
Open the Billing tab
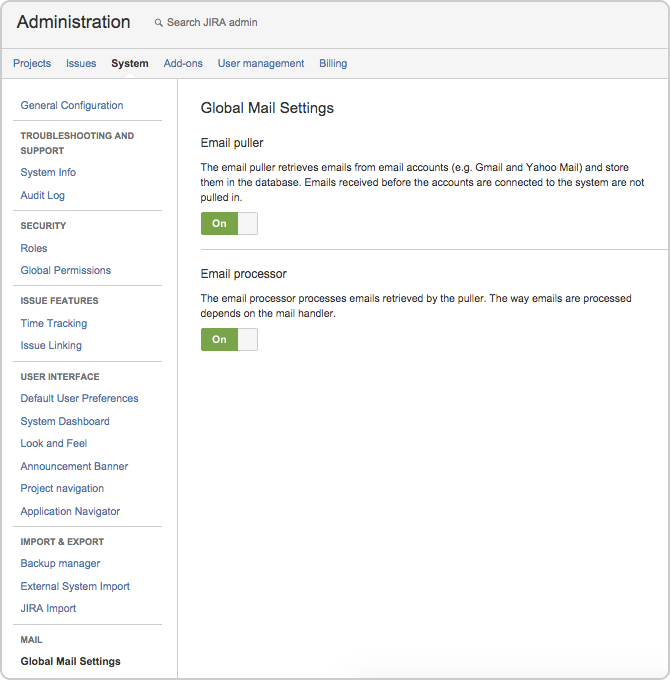point(333,63)
